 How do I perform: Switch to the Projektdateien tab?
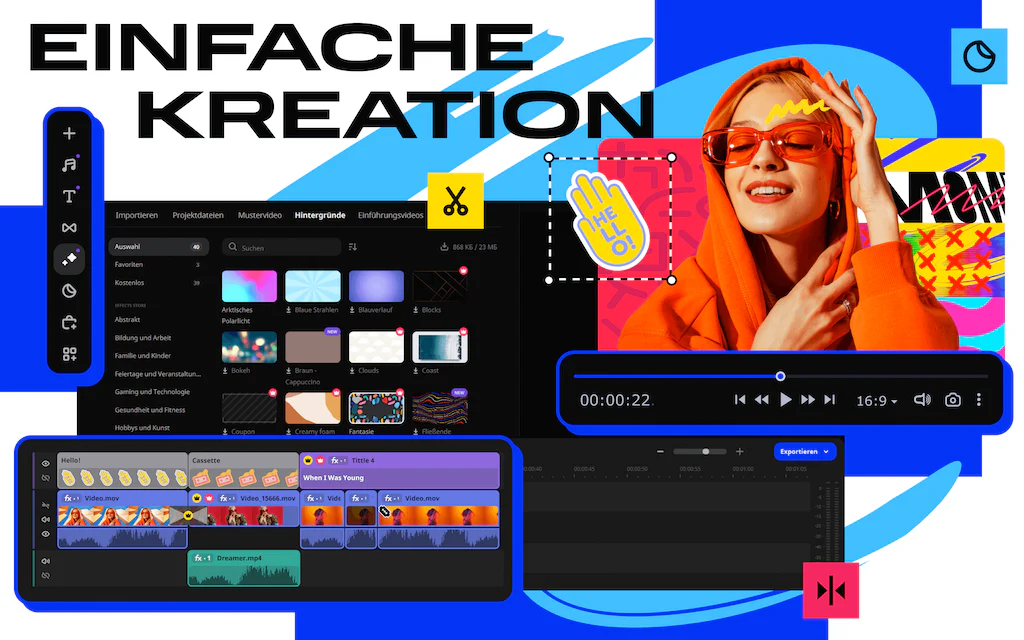pos(198,216)
